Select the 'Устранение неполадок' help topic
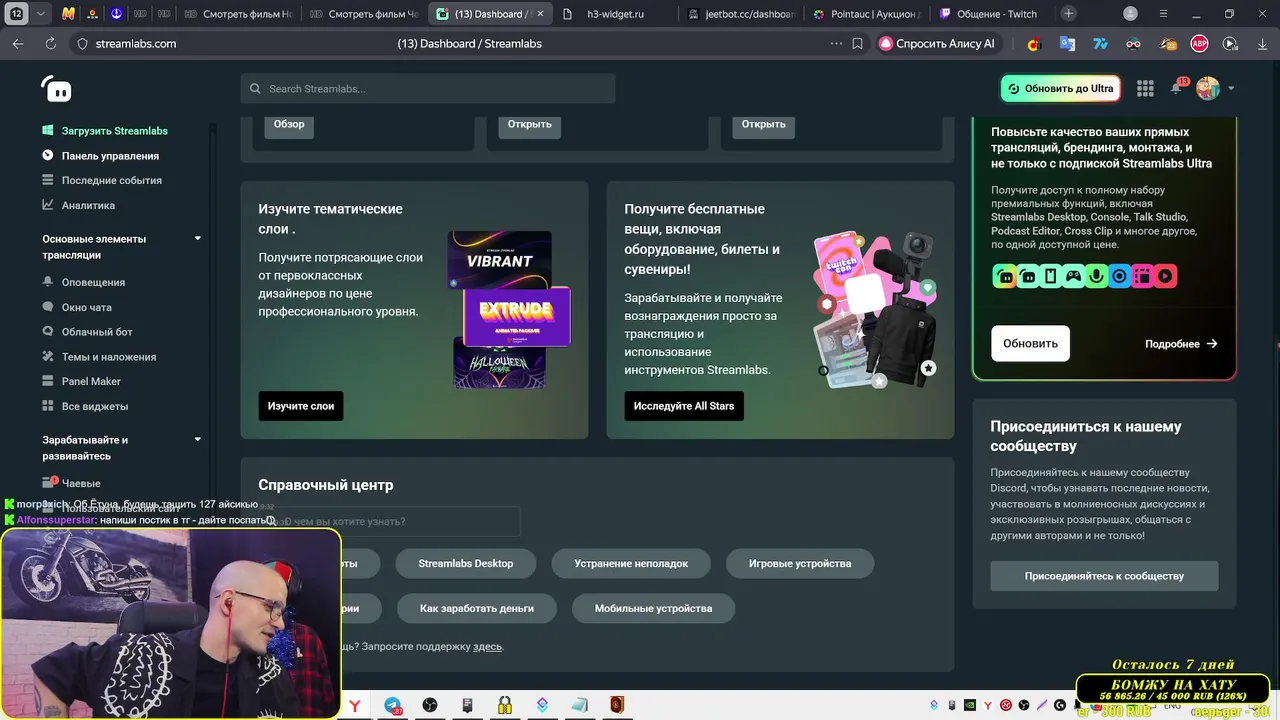Image resolution: width=1280 pixels, height=720 pixels. (631, 563)
